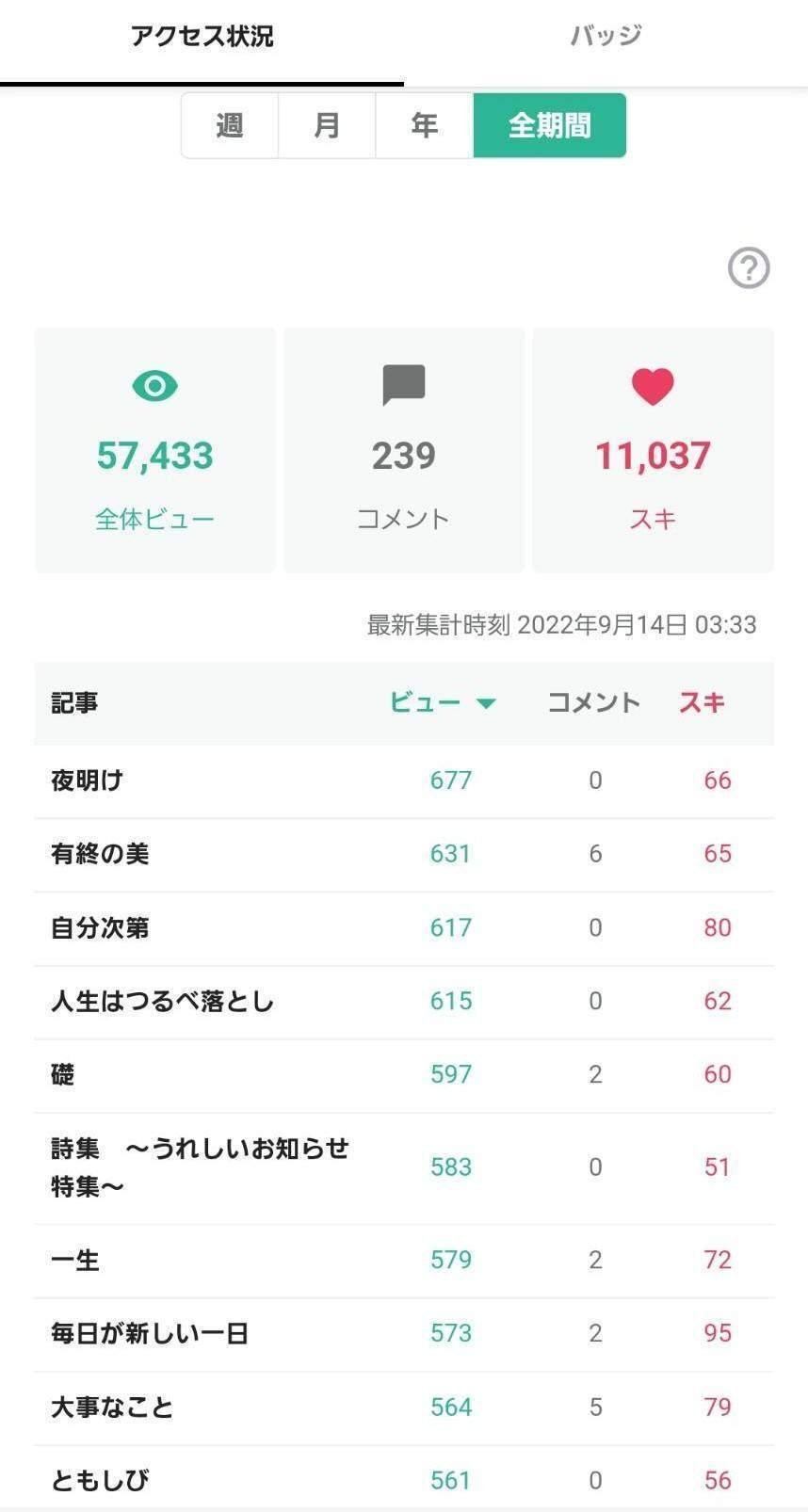This screenshot has height=1512, width=808.
Task: Click the 57,433 全体ビュー card
Action: (x=155, y=451)
